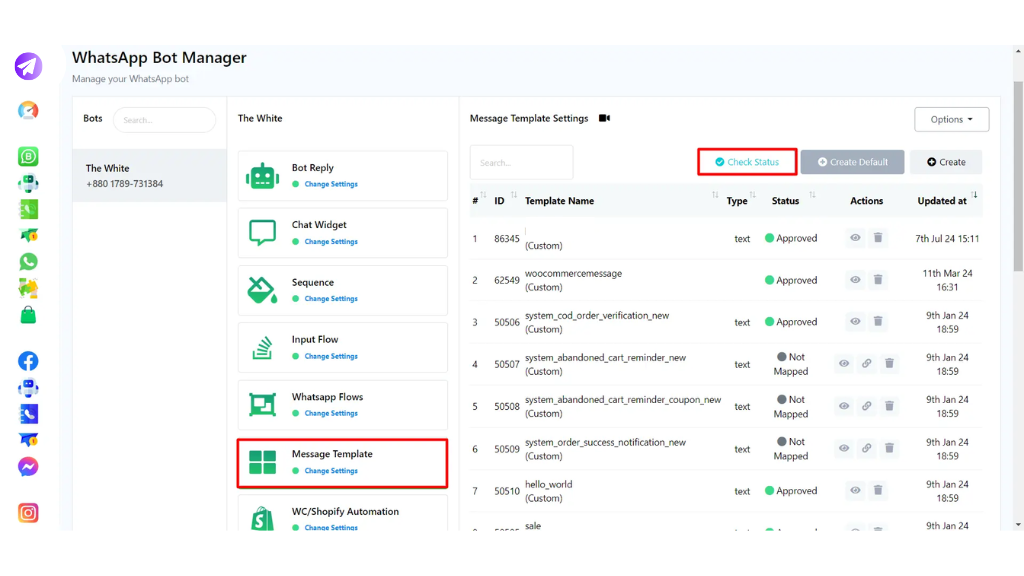Click link icon for template 50507
This screenshot has height=576, width=1024.
[867, 363]
